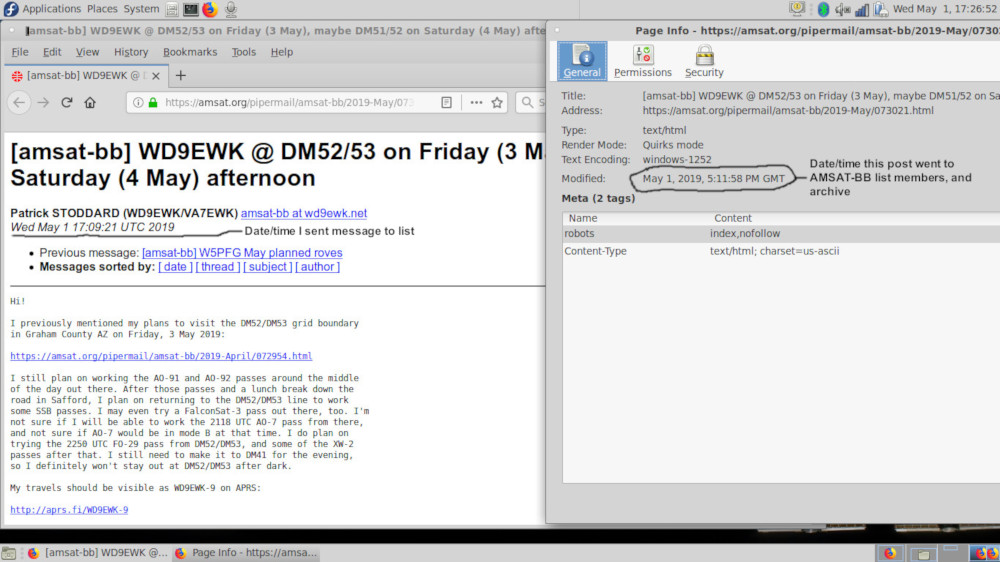Show site information via the info icon
Image resolution: width=1000 pixels, height=562 pixels.
(138, 102)
